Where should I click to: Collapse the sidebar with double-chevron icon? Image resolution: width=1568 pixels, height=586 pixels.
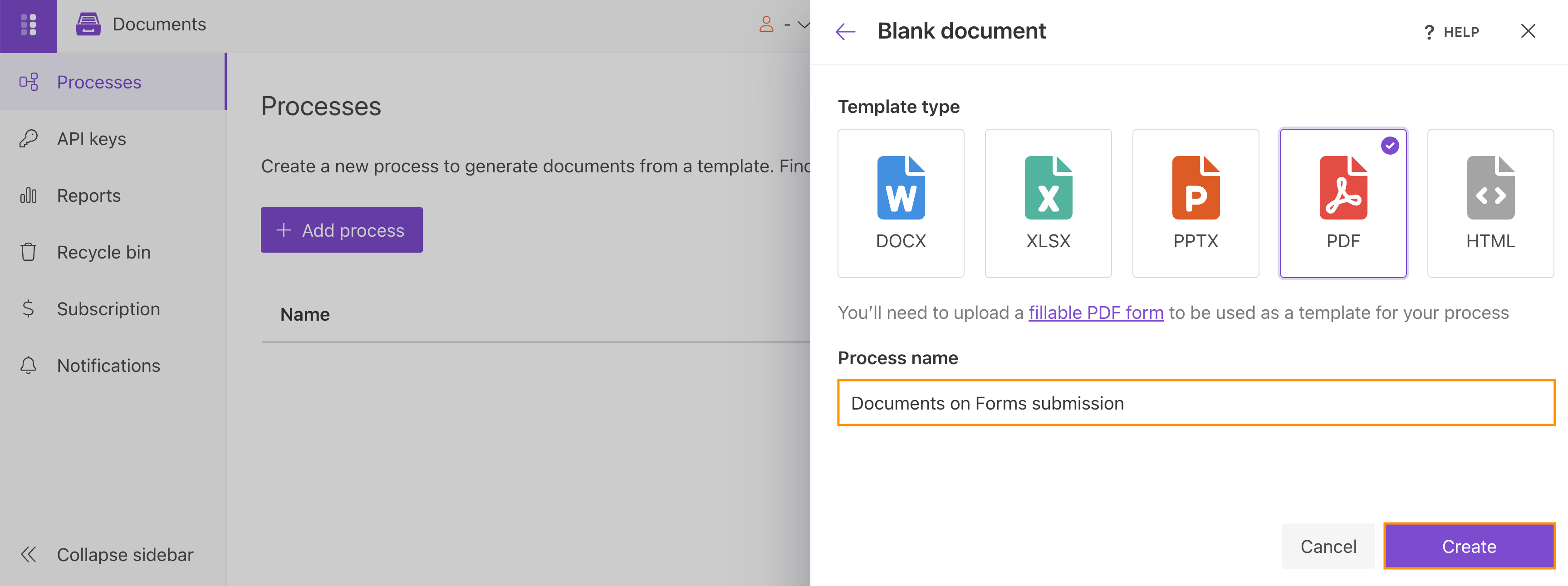click(x=29, y=554)
